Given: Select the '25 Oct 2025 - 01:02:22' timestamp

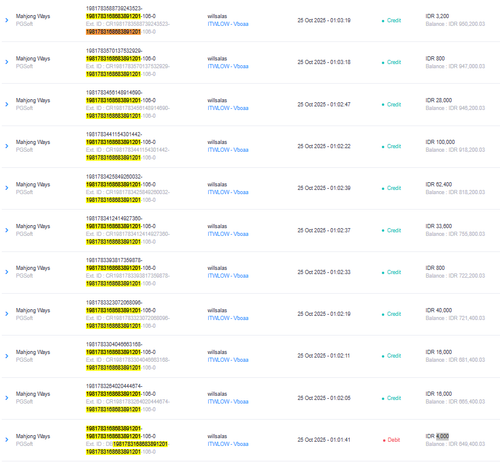Looking at the screenshot, I should tap(324, 146).
